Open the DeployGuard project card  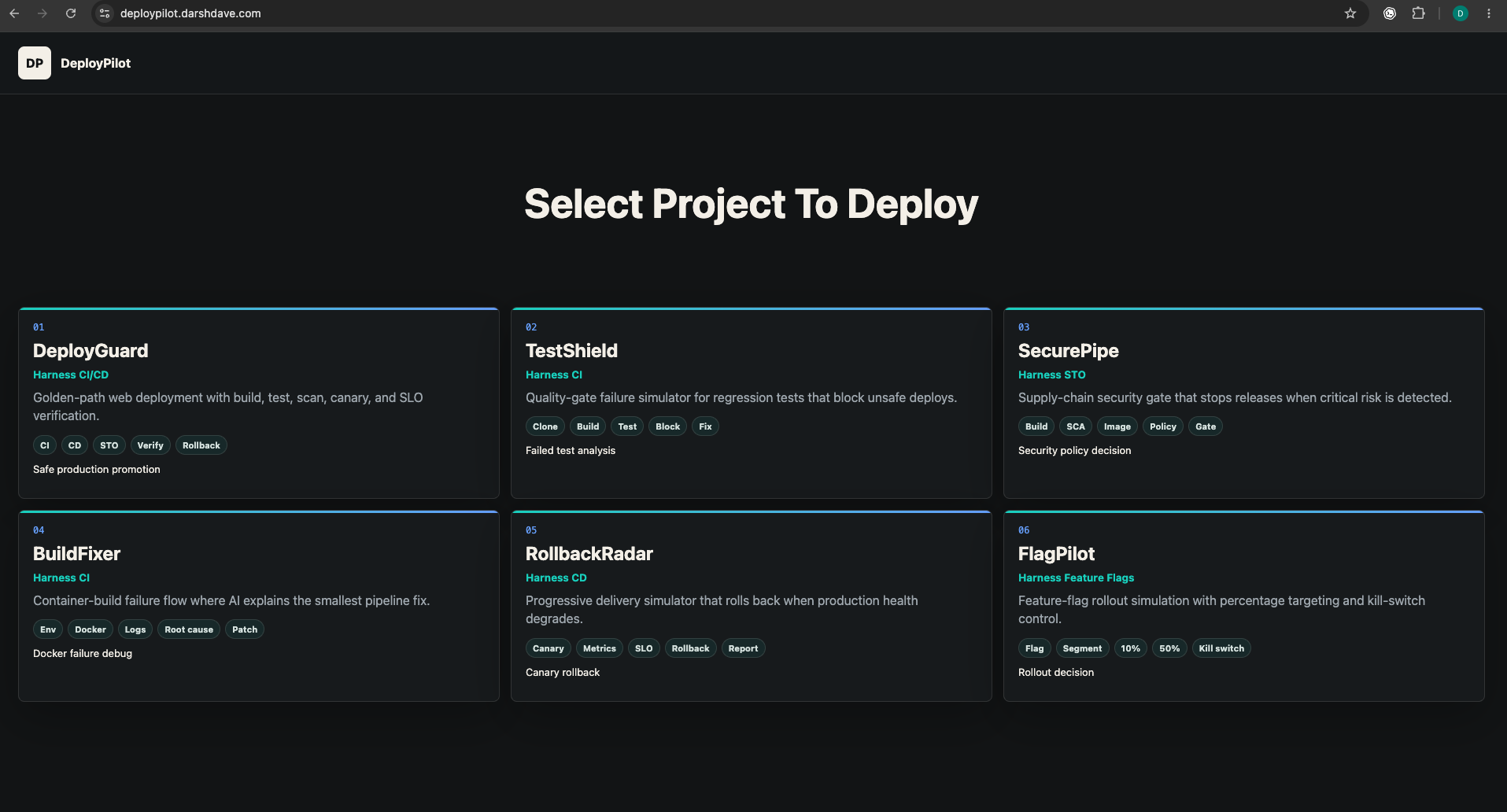tap(259, 403)
